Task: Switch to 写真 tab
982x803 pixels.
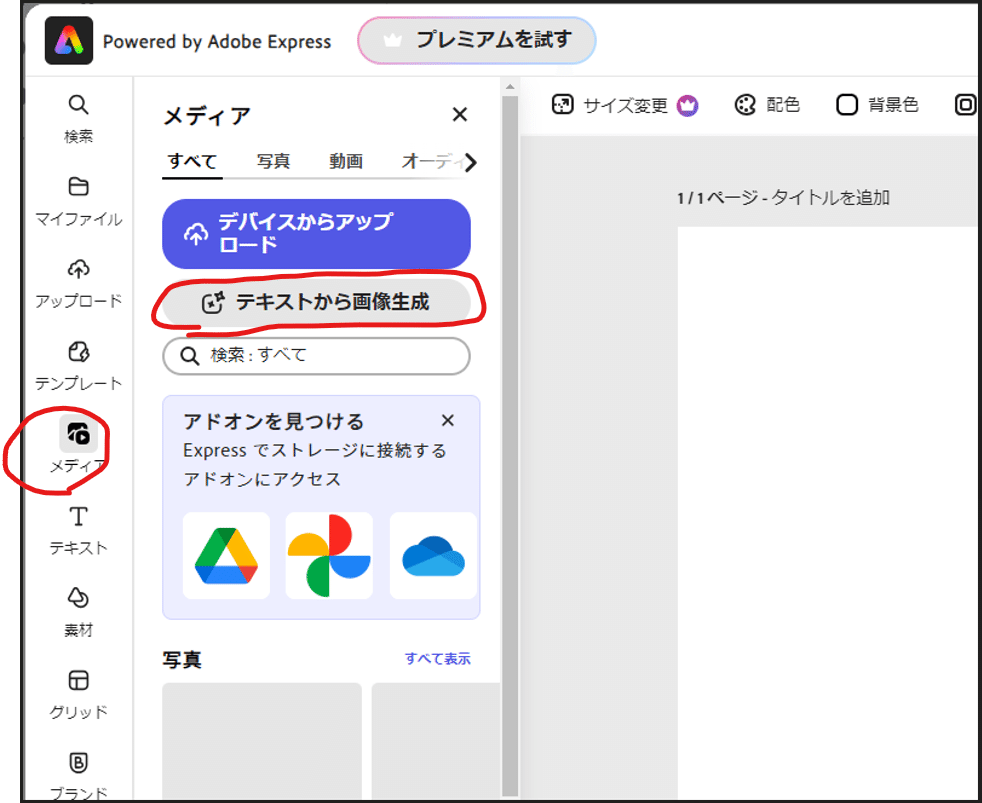Action: pyautogui.click(x=274, y=162)
